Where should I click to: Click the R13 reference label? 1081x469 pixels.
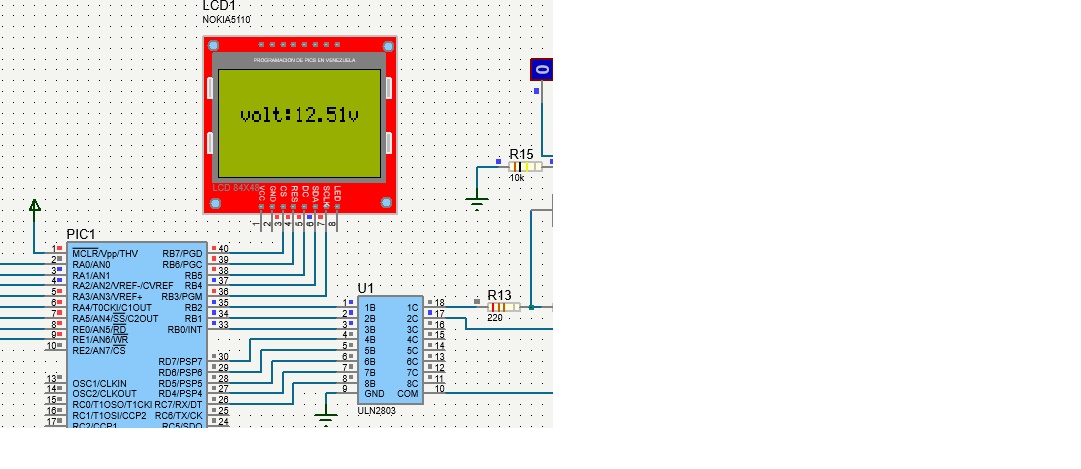tap(500, 295)
